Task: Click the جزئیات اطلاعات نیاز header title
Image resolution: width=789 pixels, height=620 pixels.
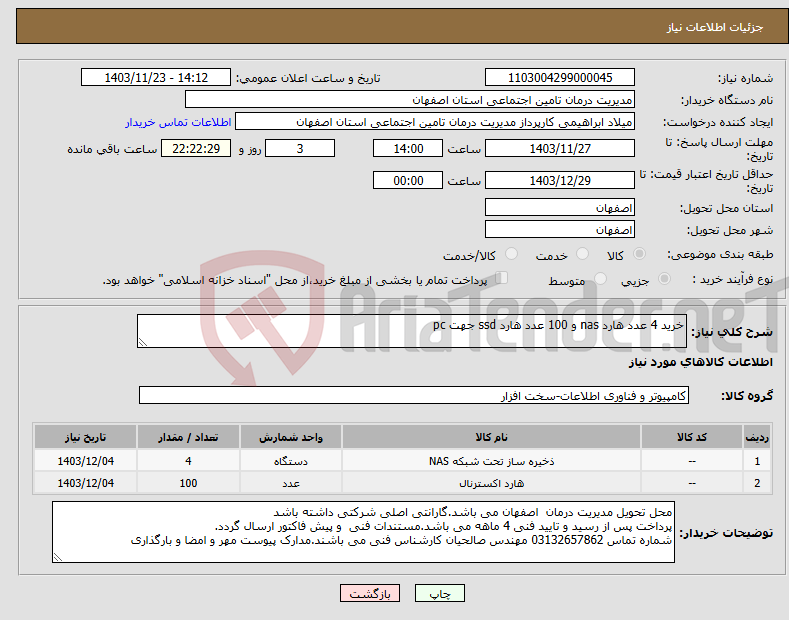Action: tap(715, 27)
